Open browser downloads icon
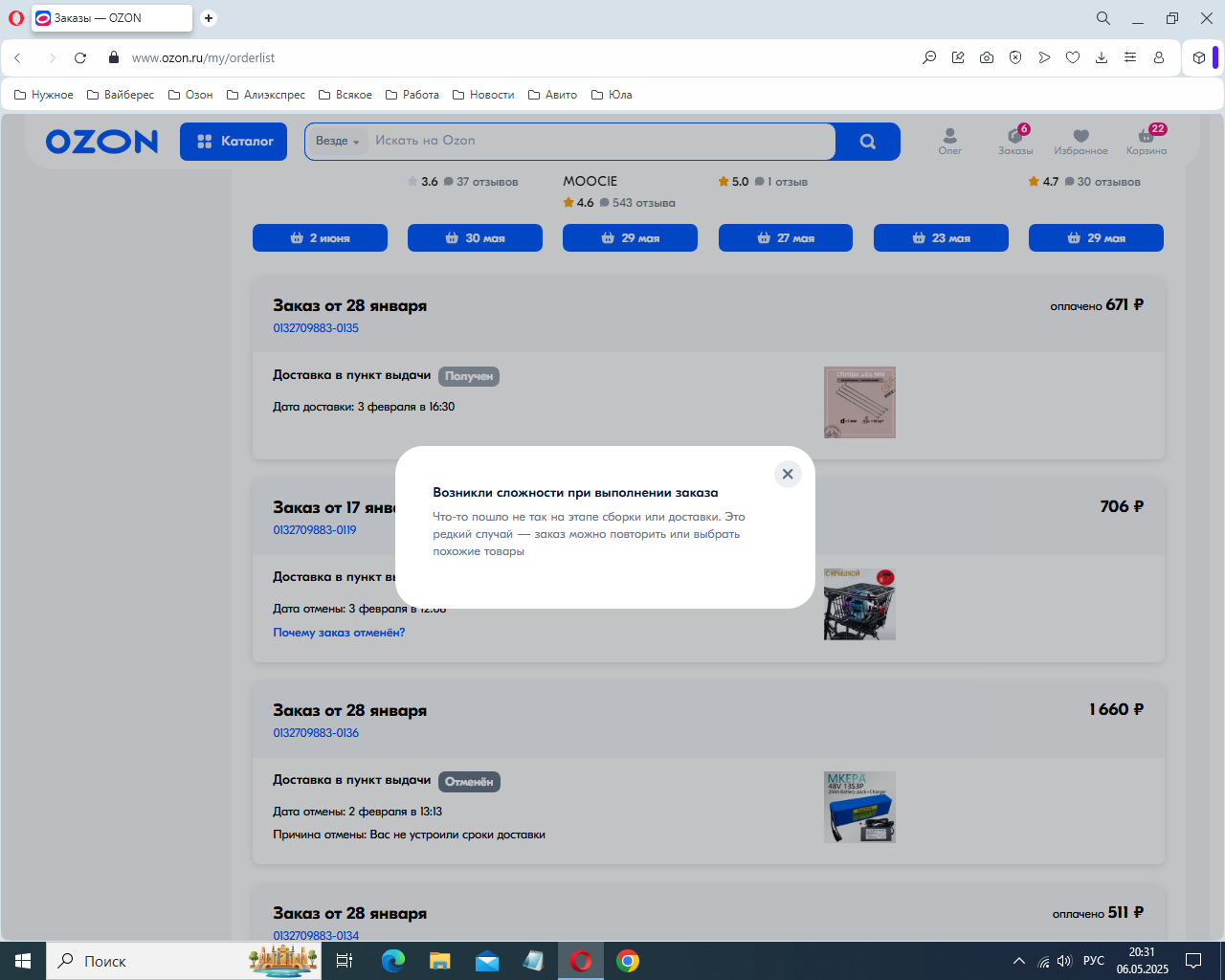Screen dimensions: 1225x980 1102,58
